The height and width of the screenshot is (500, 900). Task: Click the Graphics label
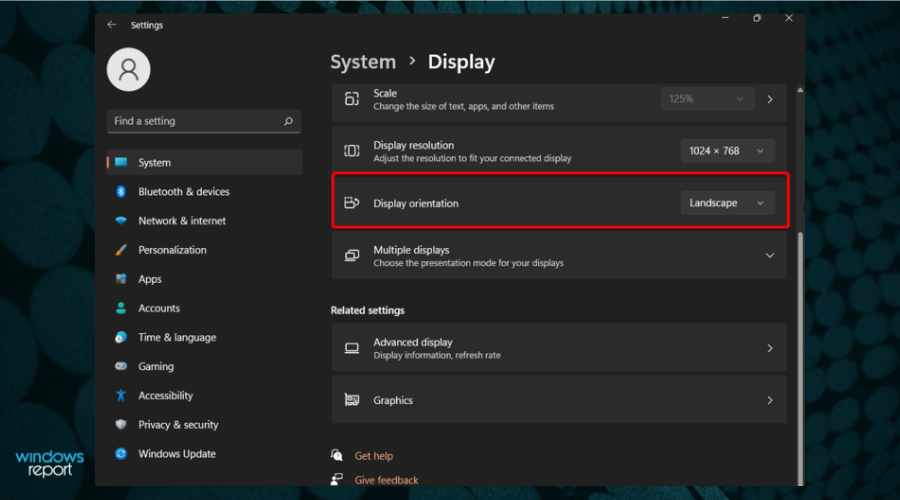393,400
